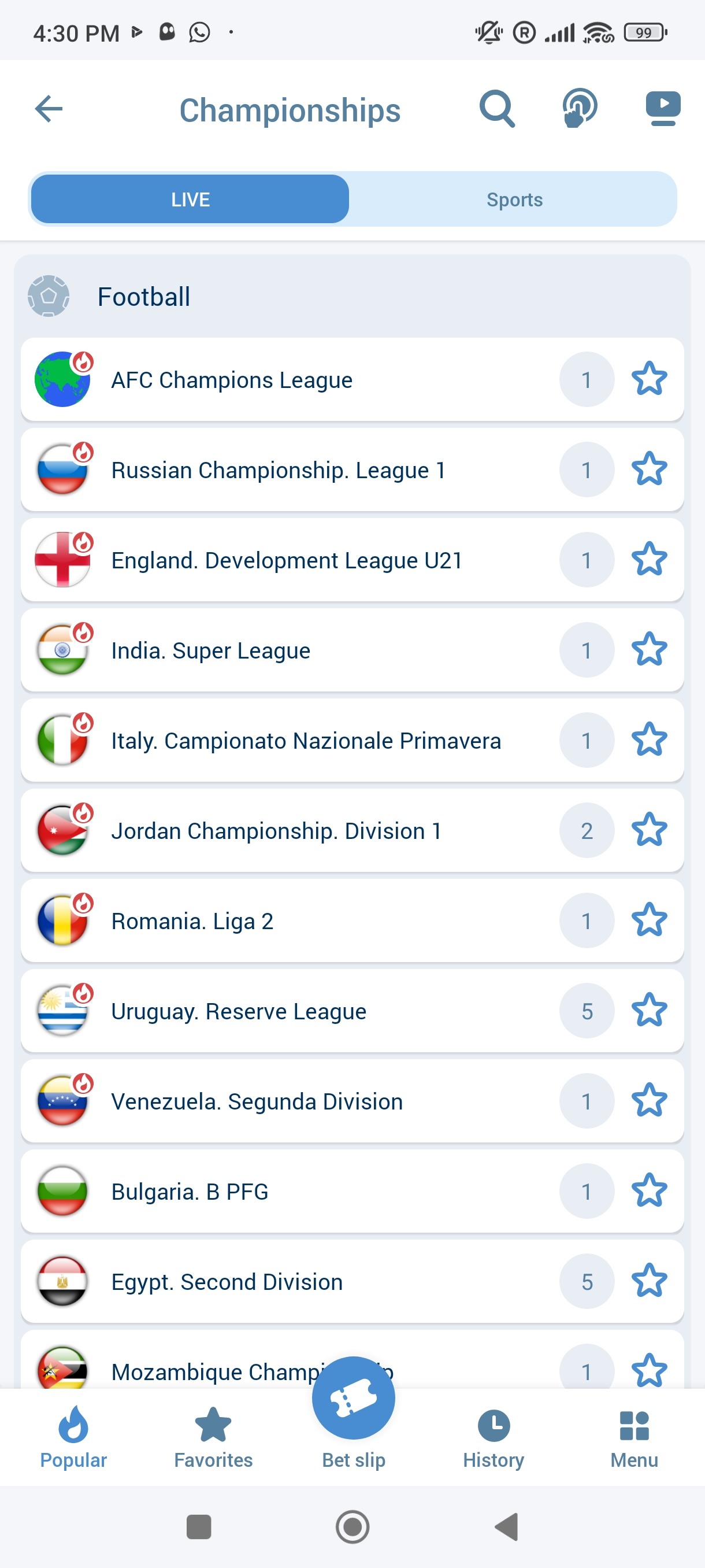Image resolution: width=705 pixels, height=1568 pixels.
Task: Expand Jordan Championship Division 1 count badge
Action: click(x=587, y=831)
